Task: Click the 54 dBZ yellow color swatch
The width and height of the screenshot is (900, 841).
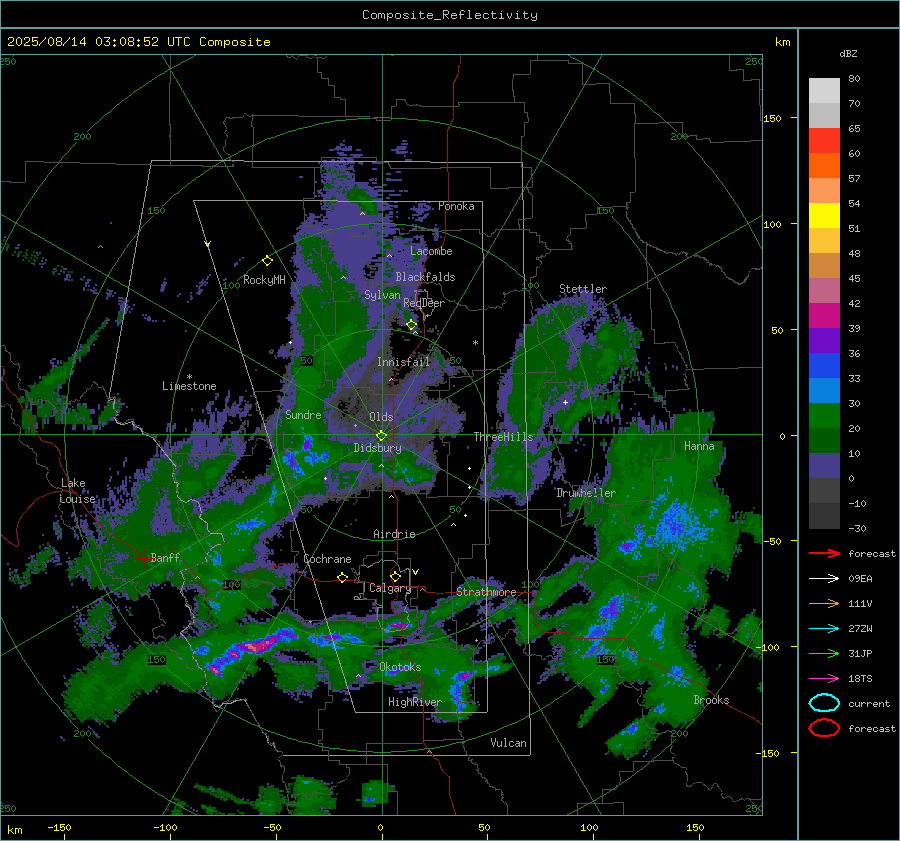Action: [x=824, y=215]
